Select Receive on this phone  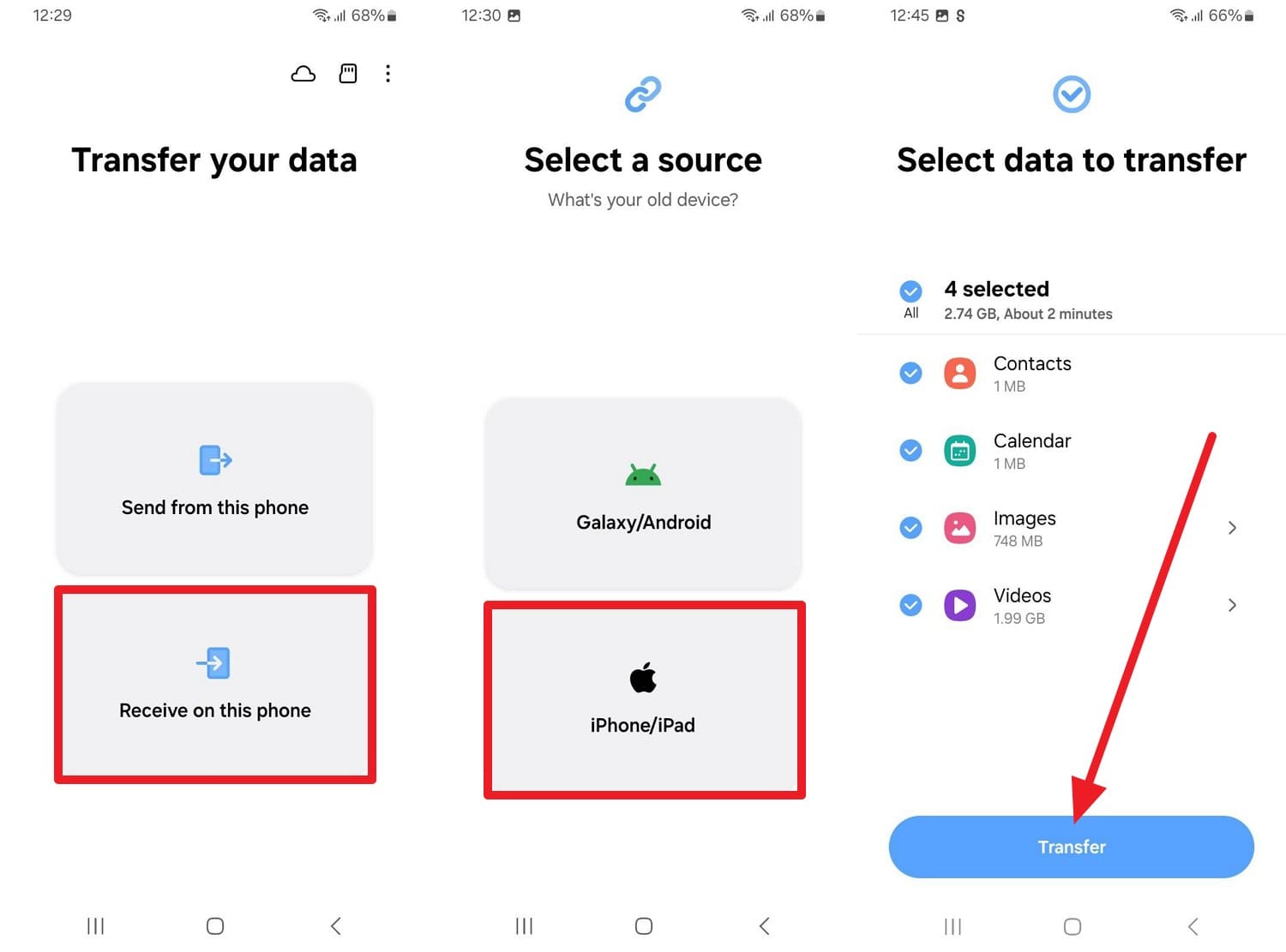[214, 684]
